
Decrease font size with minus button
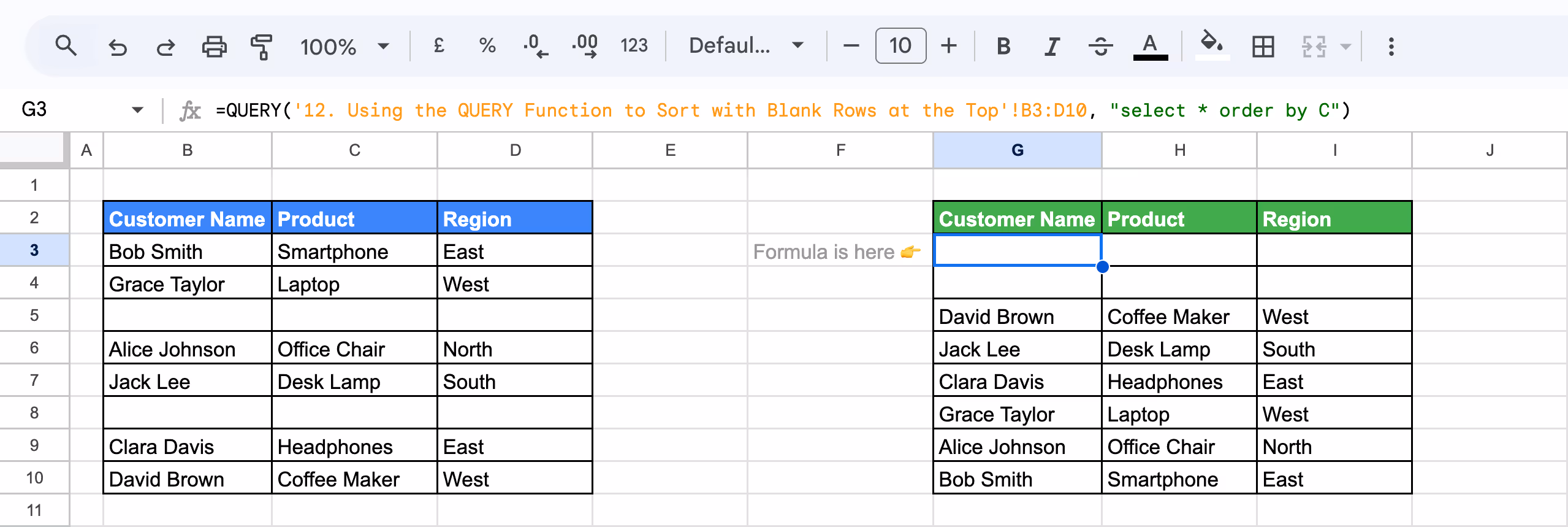(x=851, y=46)
